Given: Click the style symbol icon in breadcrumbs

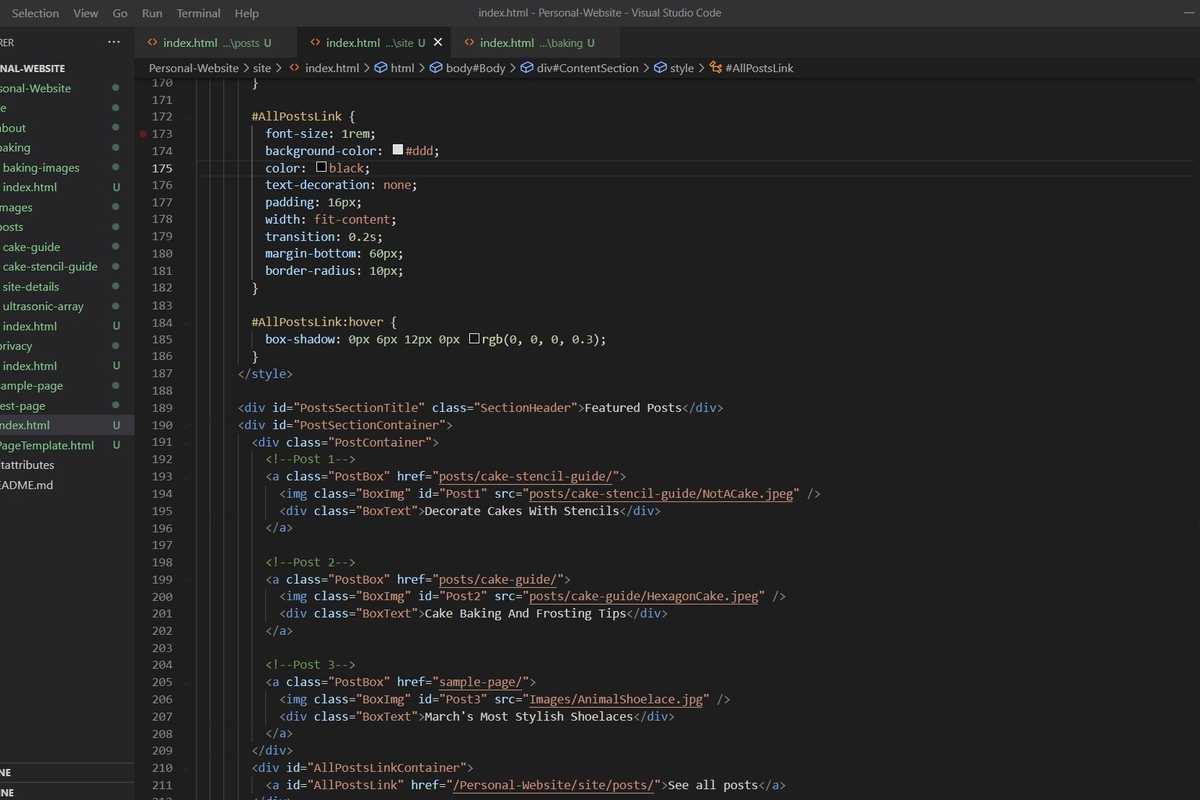Looking at the screenshot, I should pyautogui.click(x=660, y=68).
